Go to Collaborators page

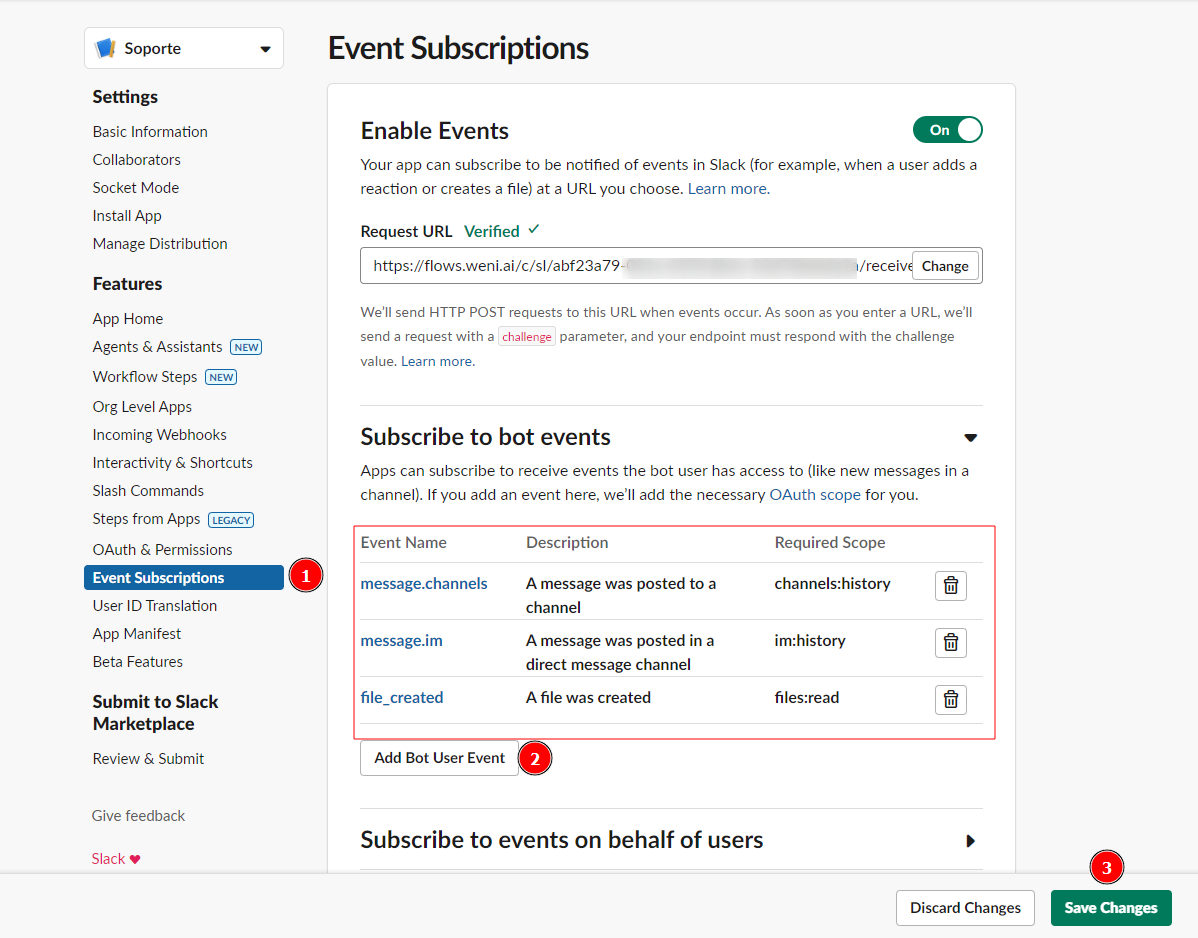[137, 160]
